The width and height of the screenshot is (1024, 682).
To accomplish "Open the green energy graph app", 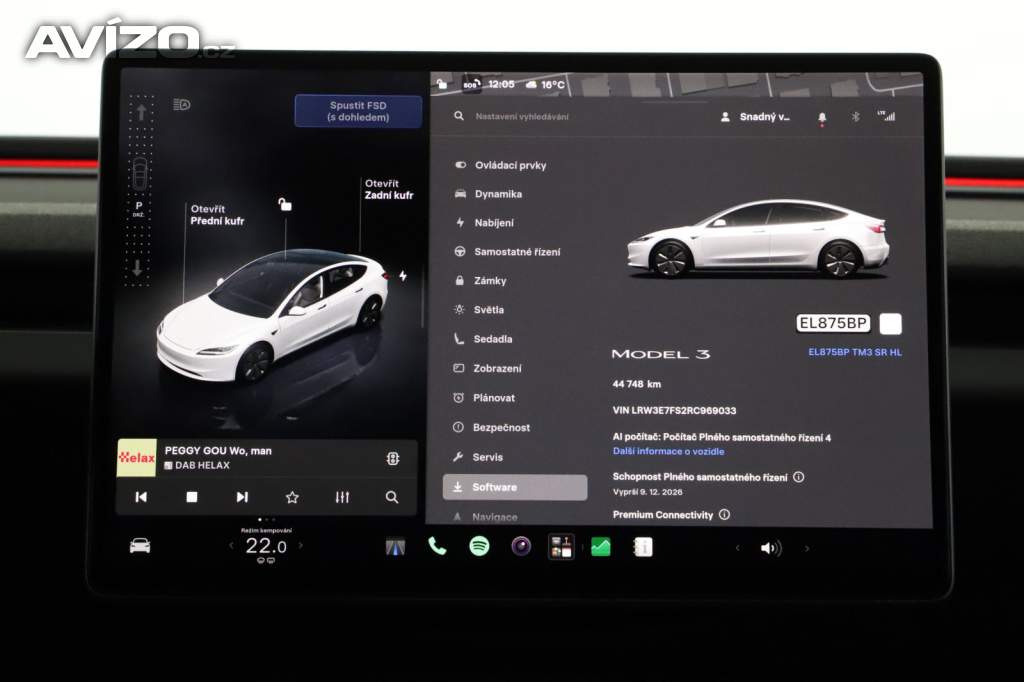I will pyautogui.click(x=601, y=547).
